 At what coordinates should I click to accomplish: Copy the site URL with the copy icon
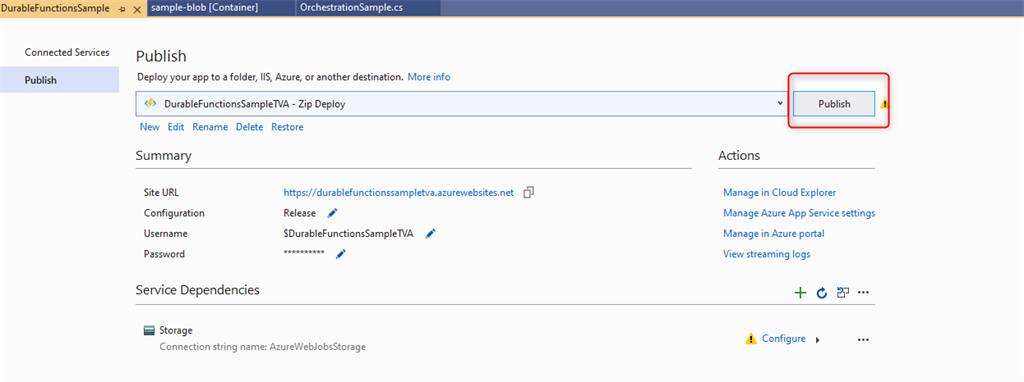529,193
